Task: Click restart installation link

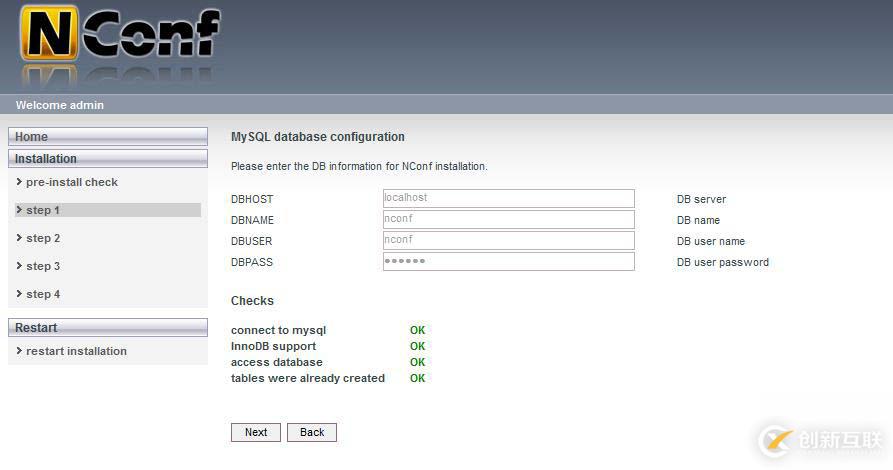Action: (x=76, y=352)
